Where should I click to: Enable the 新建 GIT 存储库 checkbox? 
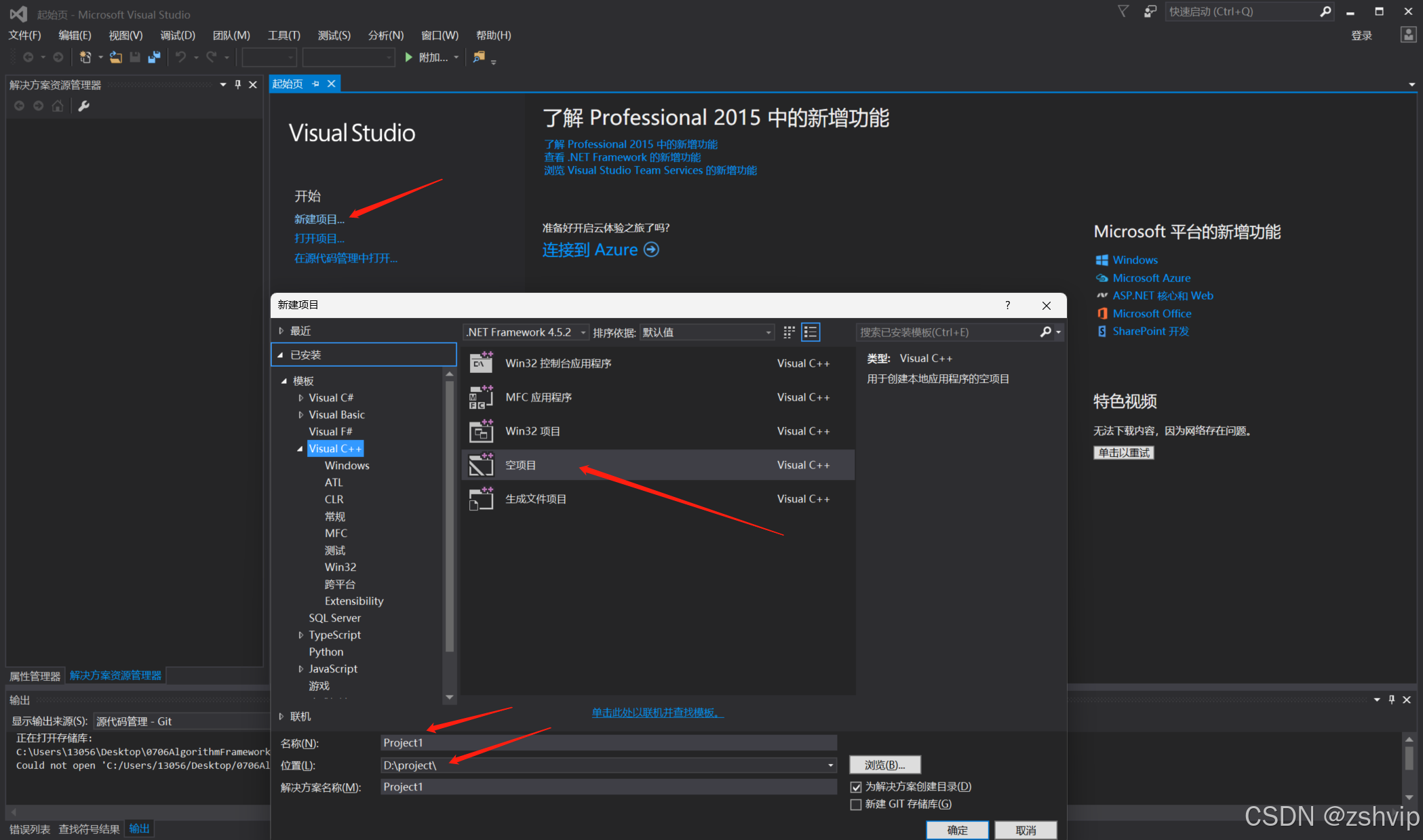[856, 804]
